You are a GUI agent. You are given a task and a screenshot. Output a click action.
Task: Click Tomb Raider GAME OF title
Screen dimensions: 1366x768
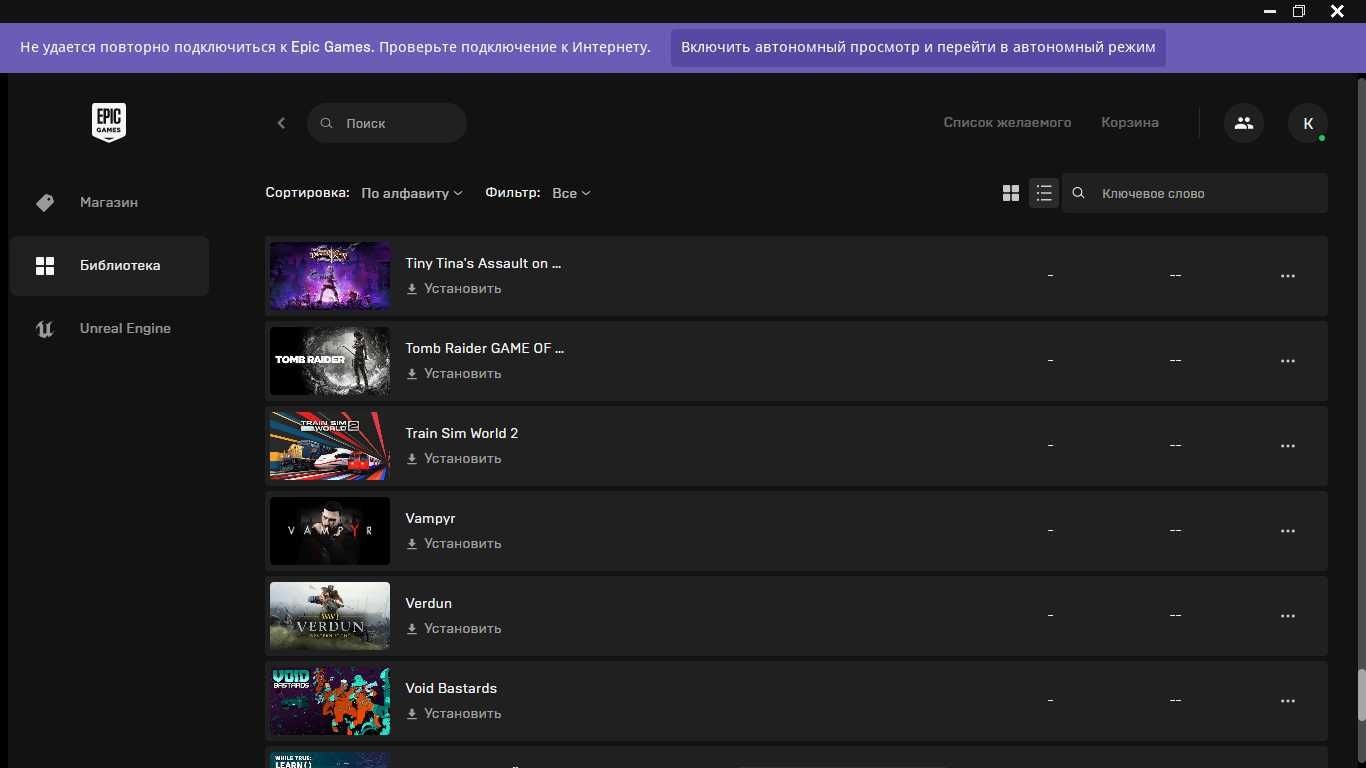coord(485,348)
